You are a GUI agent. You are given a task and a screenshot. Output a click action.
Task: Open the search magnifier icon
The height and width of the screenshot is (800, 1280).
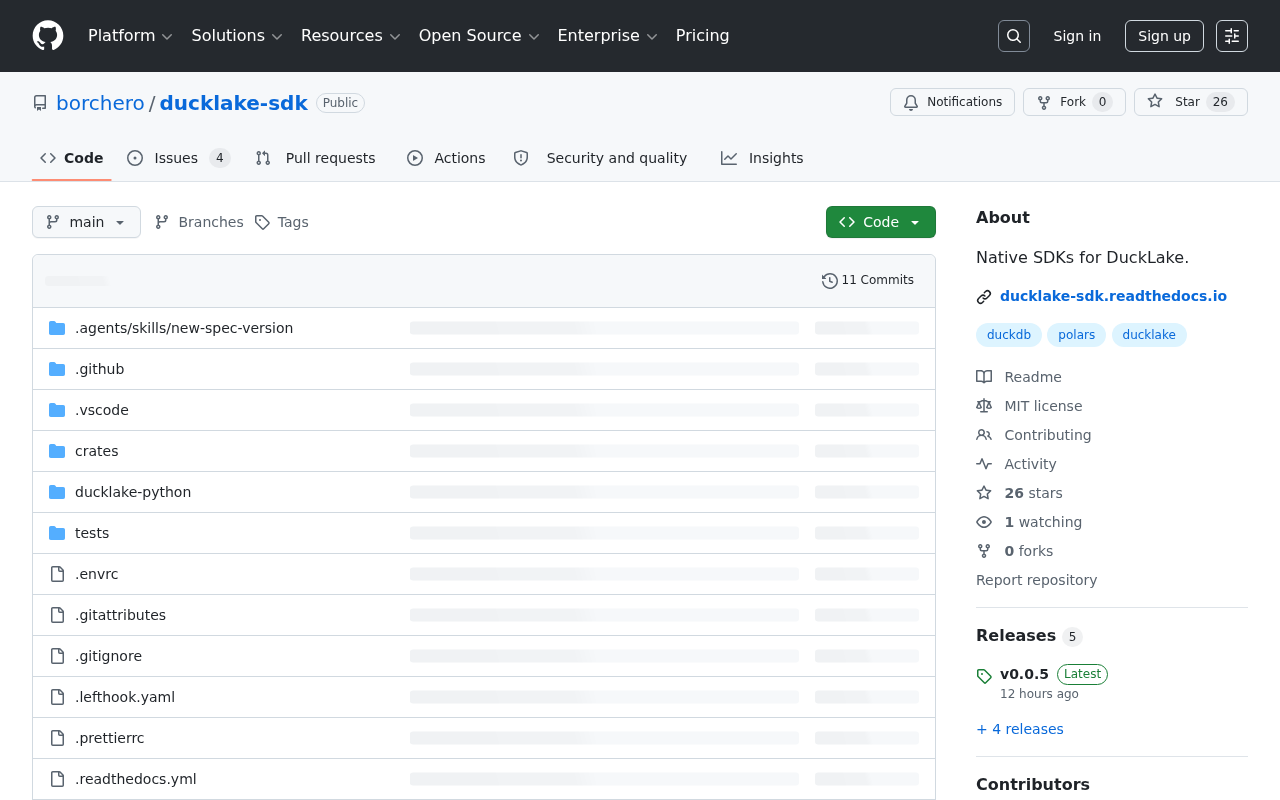click(x=1014, y=36)
